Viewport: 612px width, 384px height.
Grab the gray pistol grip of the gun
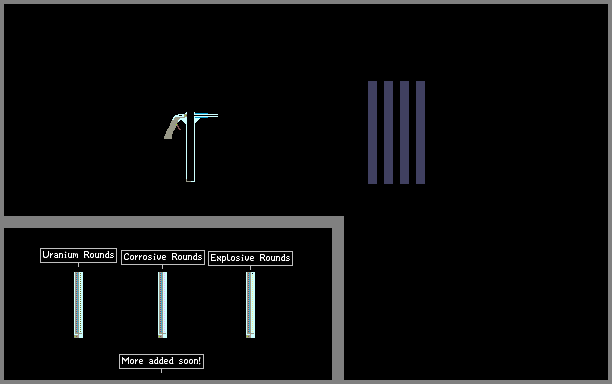(171, 128)
